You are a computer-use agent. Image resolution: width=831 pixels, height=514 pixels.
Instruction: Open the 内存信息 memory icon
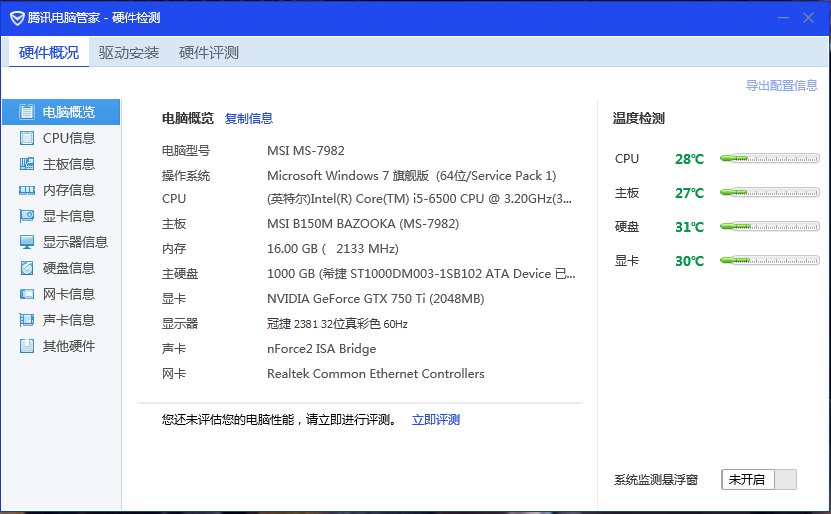pos(27,190)
